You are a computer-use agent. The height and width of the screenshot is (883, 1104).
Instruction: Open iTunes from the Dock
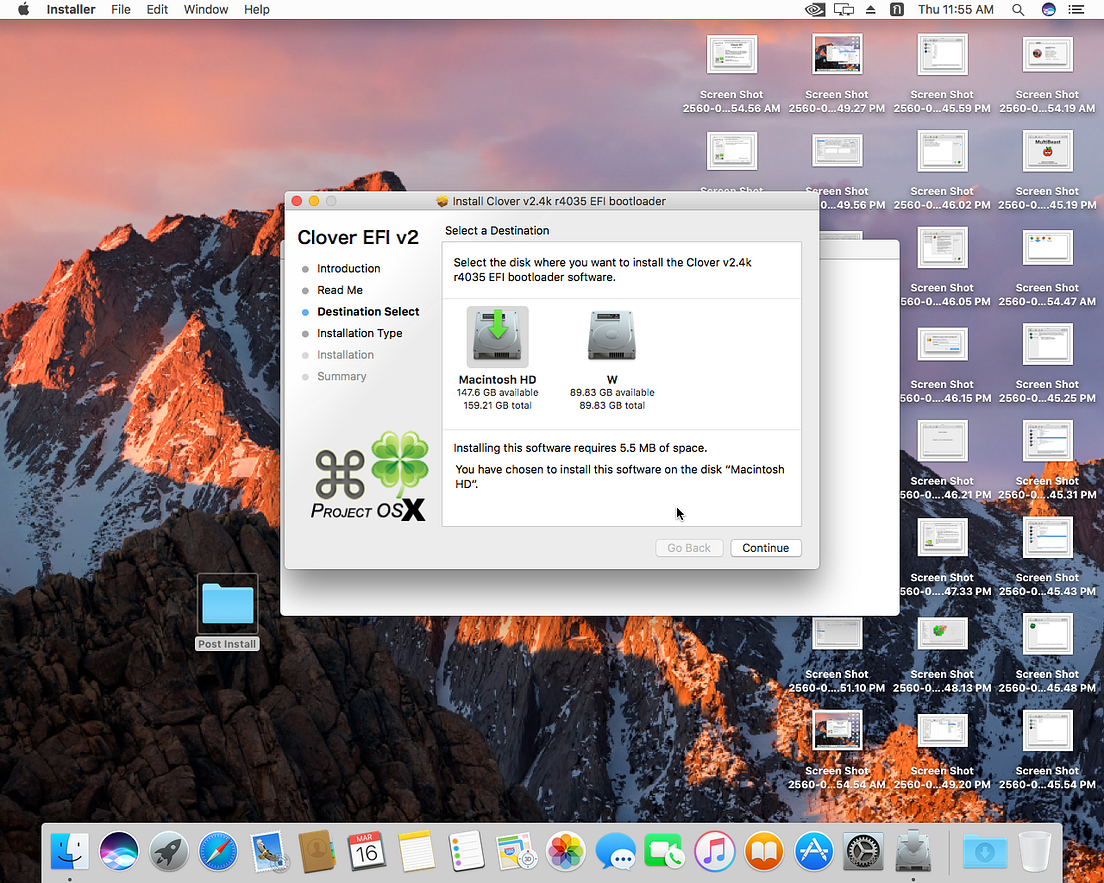click(x=714, y=851)
